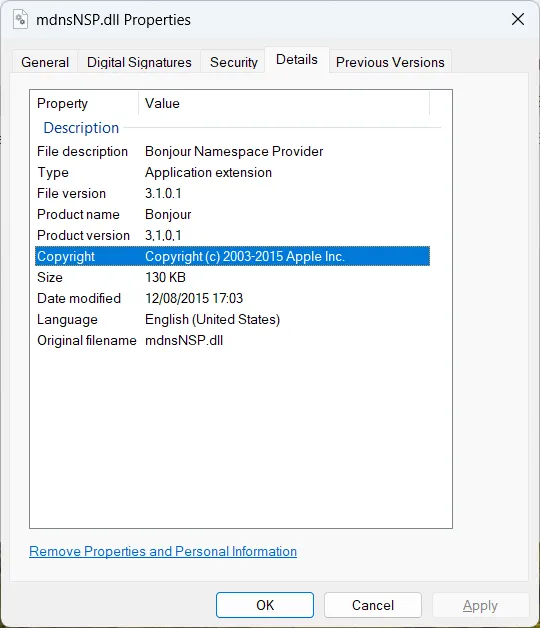Open Remove Properties and Personal Information link
Screen dimensions: 540x628
163,552
